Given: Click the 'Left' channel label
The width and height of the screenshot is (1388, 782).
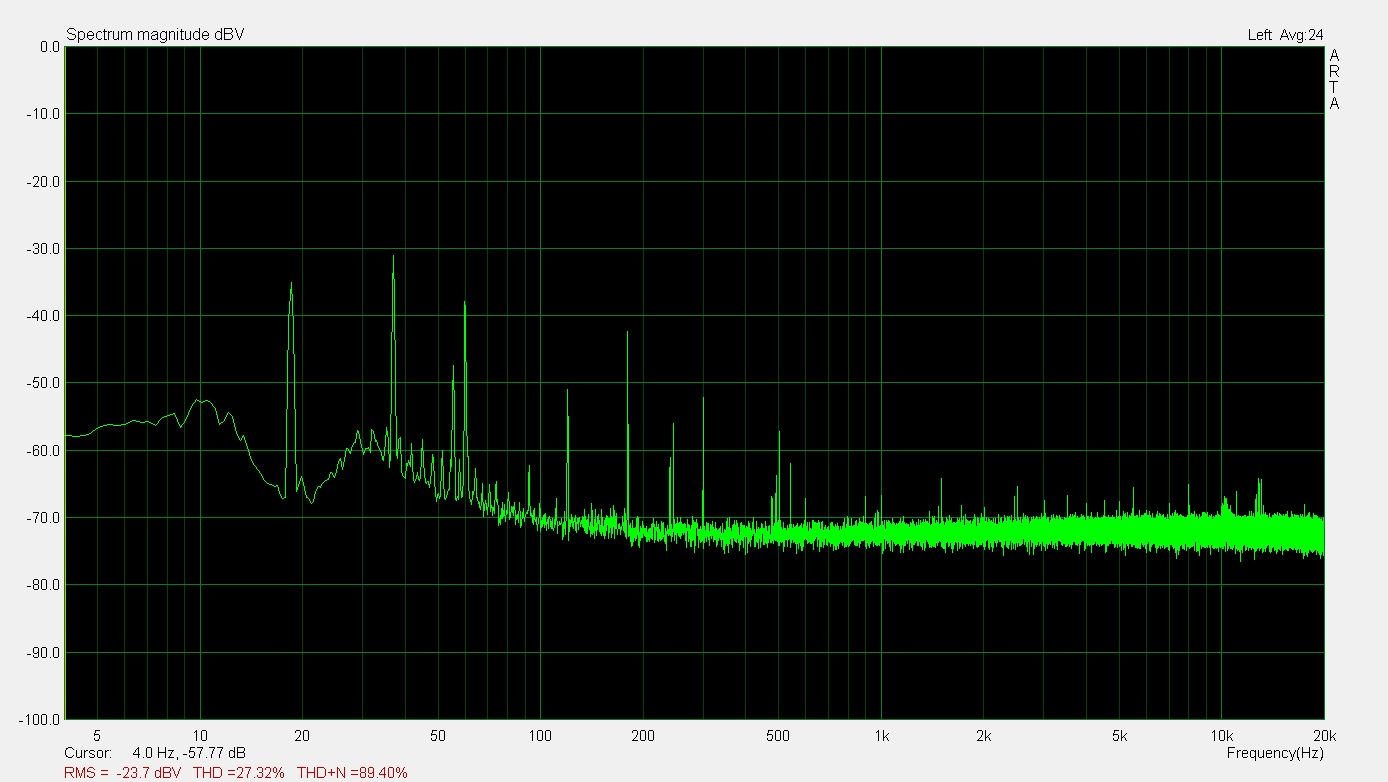Looking at the screenshot, I should coord(1259,35).
